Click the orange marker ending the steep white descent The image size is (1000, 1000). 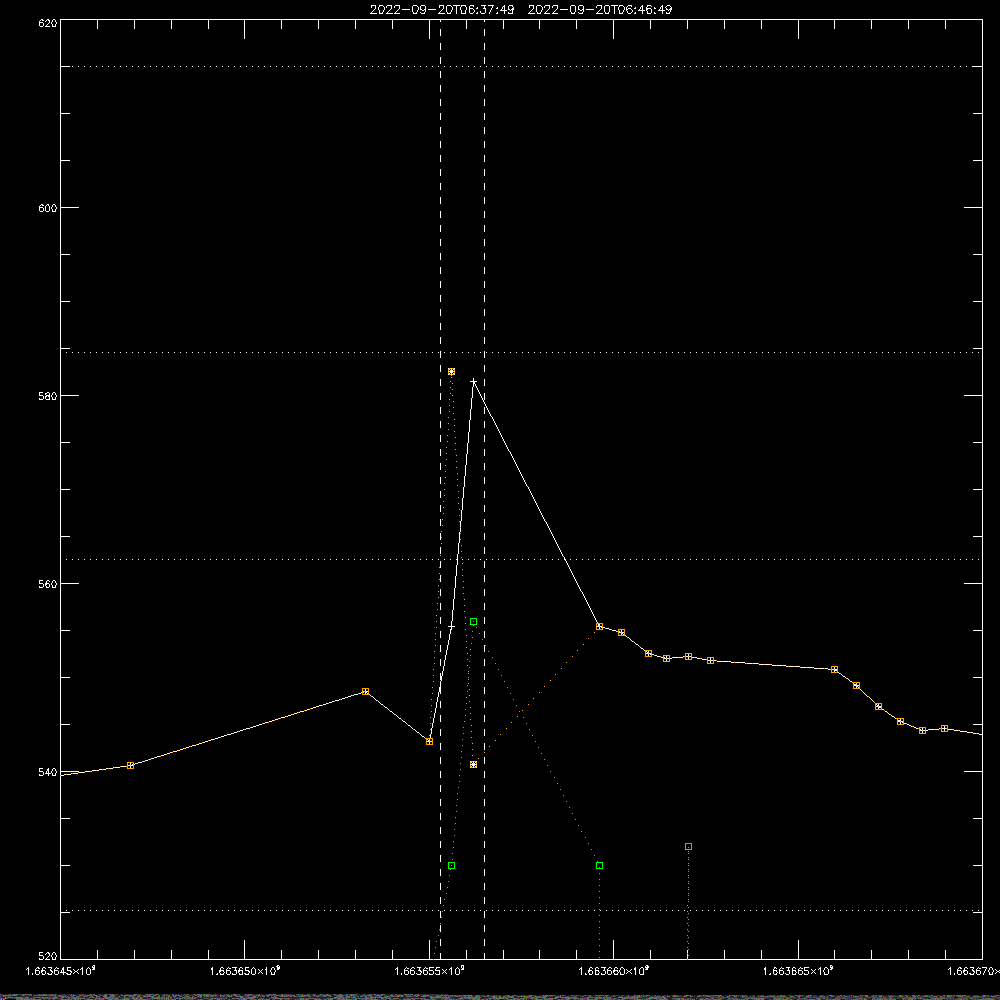(x=599, y=627)
